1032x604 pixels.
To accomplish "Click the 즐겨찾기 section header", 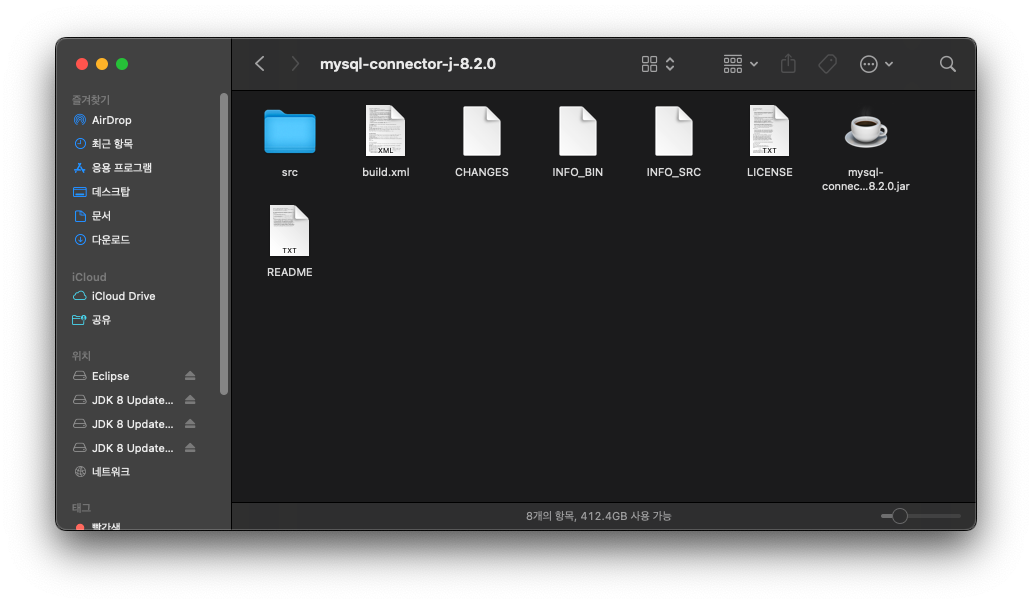I will (x=91, y=99).
